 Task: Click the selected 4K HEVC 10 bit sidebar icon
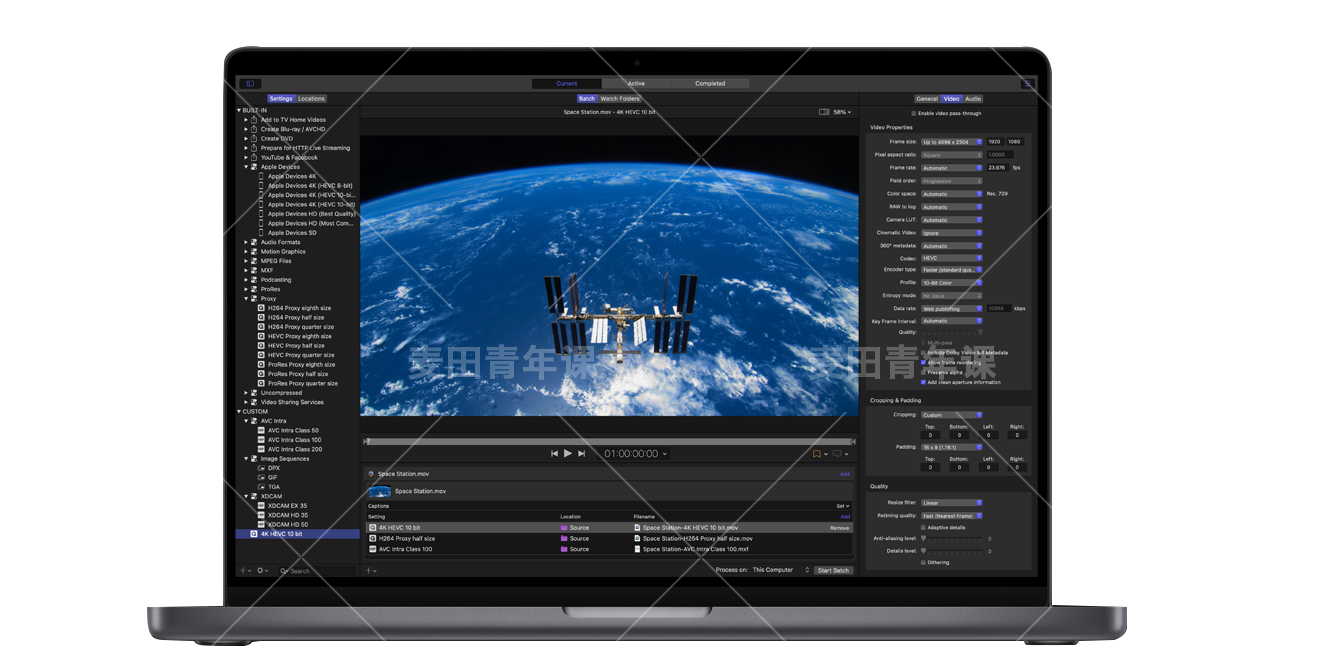coord(254,534)
